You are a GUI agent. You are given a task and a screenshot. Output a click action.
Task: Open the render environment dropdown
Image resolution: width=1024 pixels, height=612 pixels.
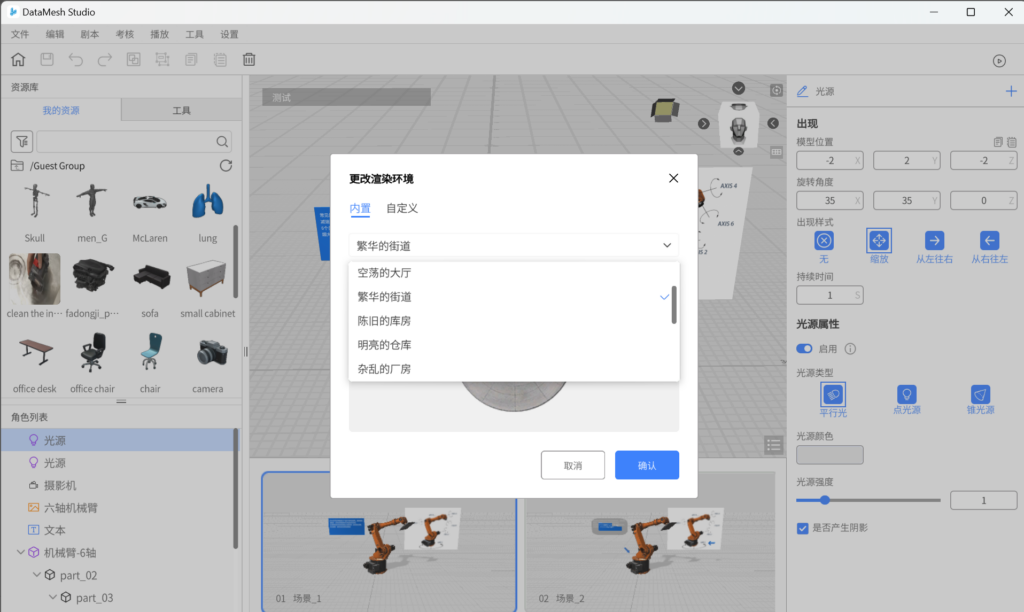click(x=514, y=245)
